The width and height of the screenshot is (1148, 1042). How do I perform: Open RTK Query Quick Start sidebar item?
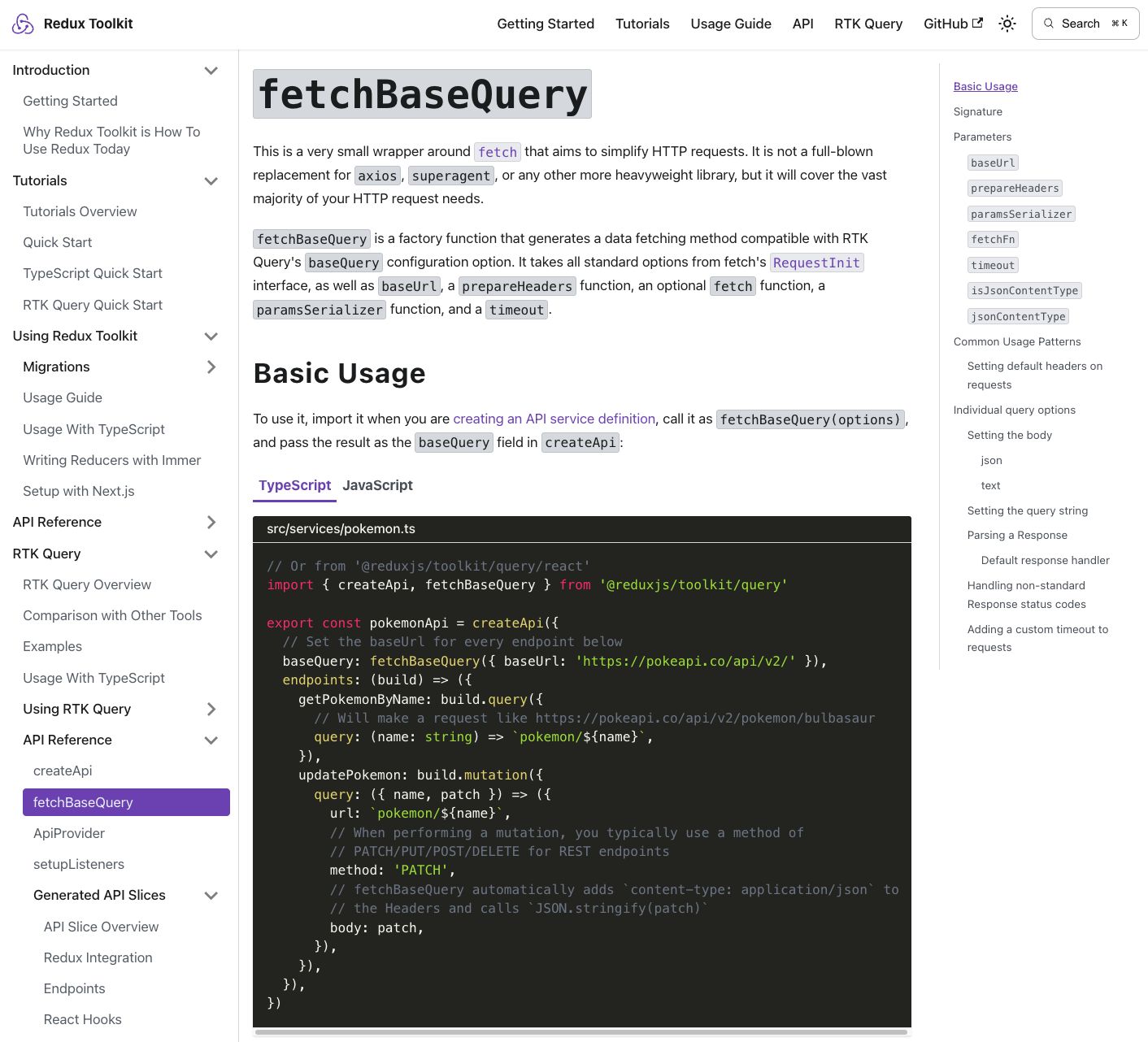coord(93,305)
